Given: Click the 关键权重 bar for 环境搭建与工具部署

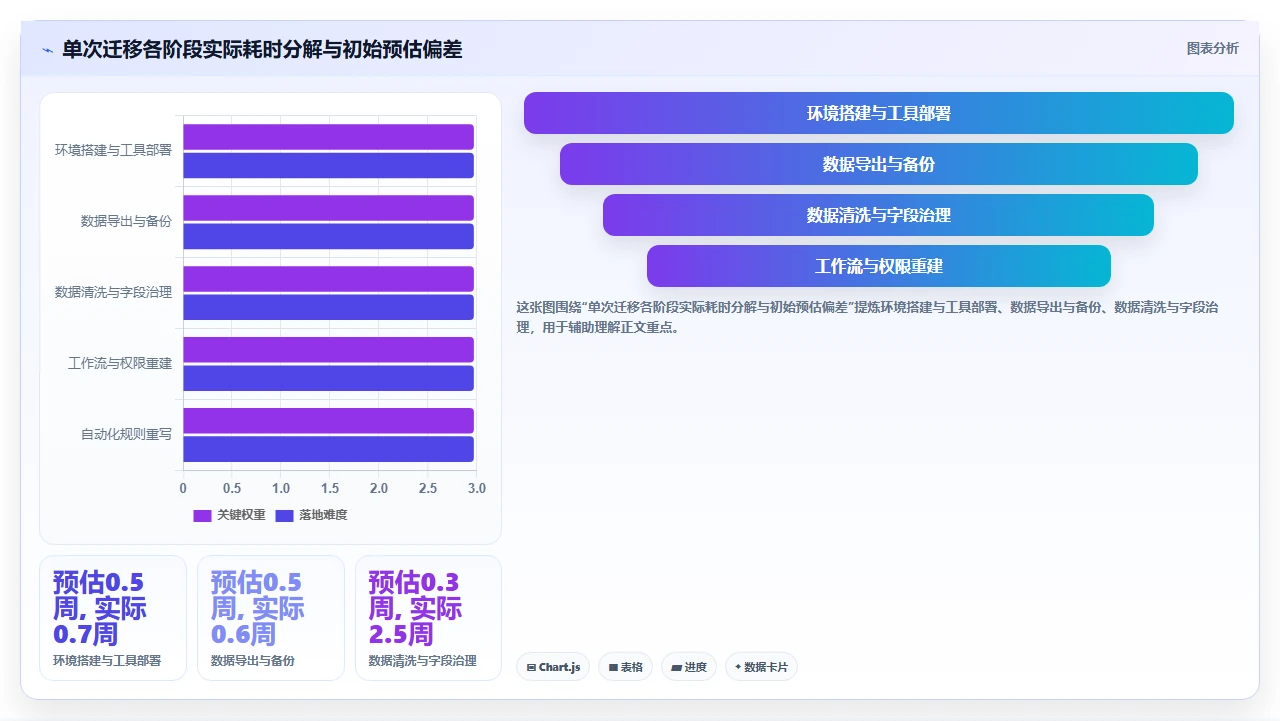Looking at the screenshot, I should 328,137.
